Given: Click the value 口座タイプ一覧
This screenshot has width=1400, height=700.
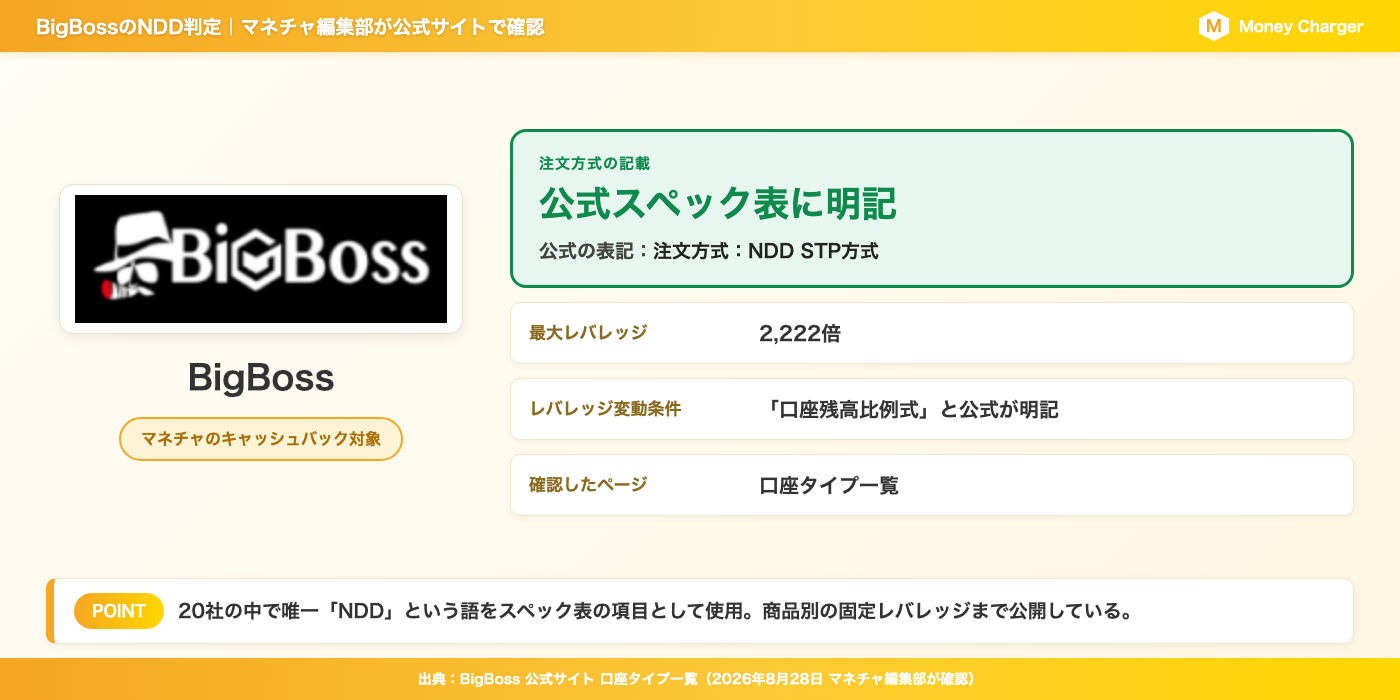Looking at the screenshot, I should click(x=829, y=486).
